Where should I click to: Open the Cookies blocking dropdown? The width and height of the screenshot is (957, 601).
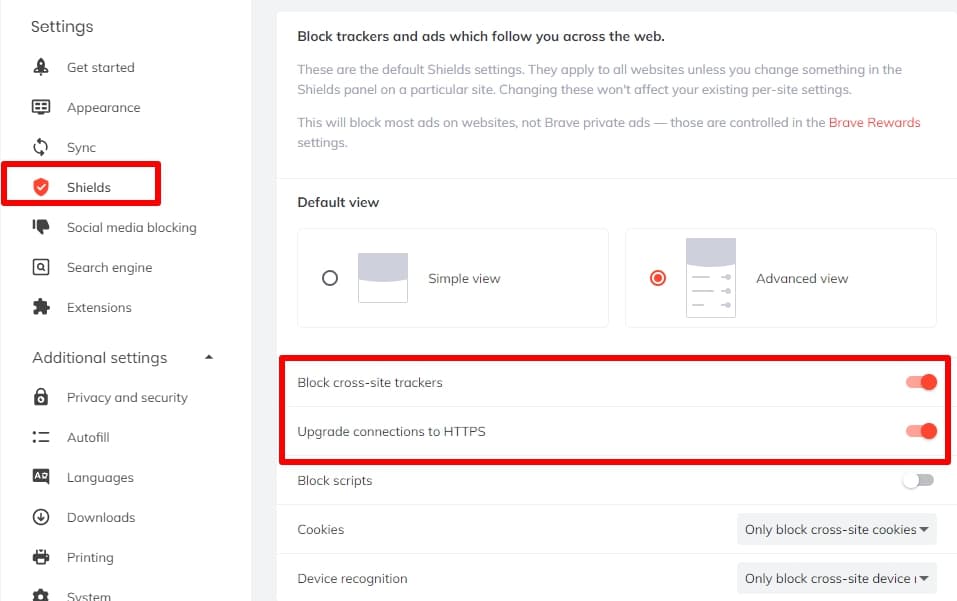click(837, 530)
